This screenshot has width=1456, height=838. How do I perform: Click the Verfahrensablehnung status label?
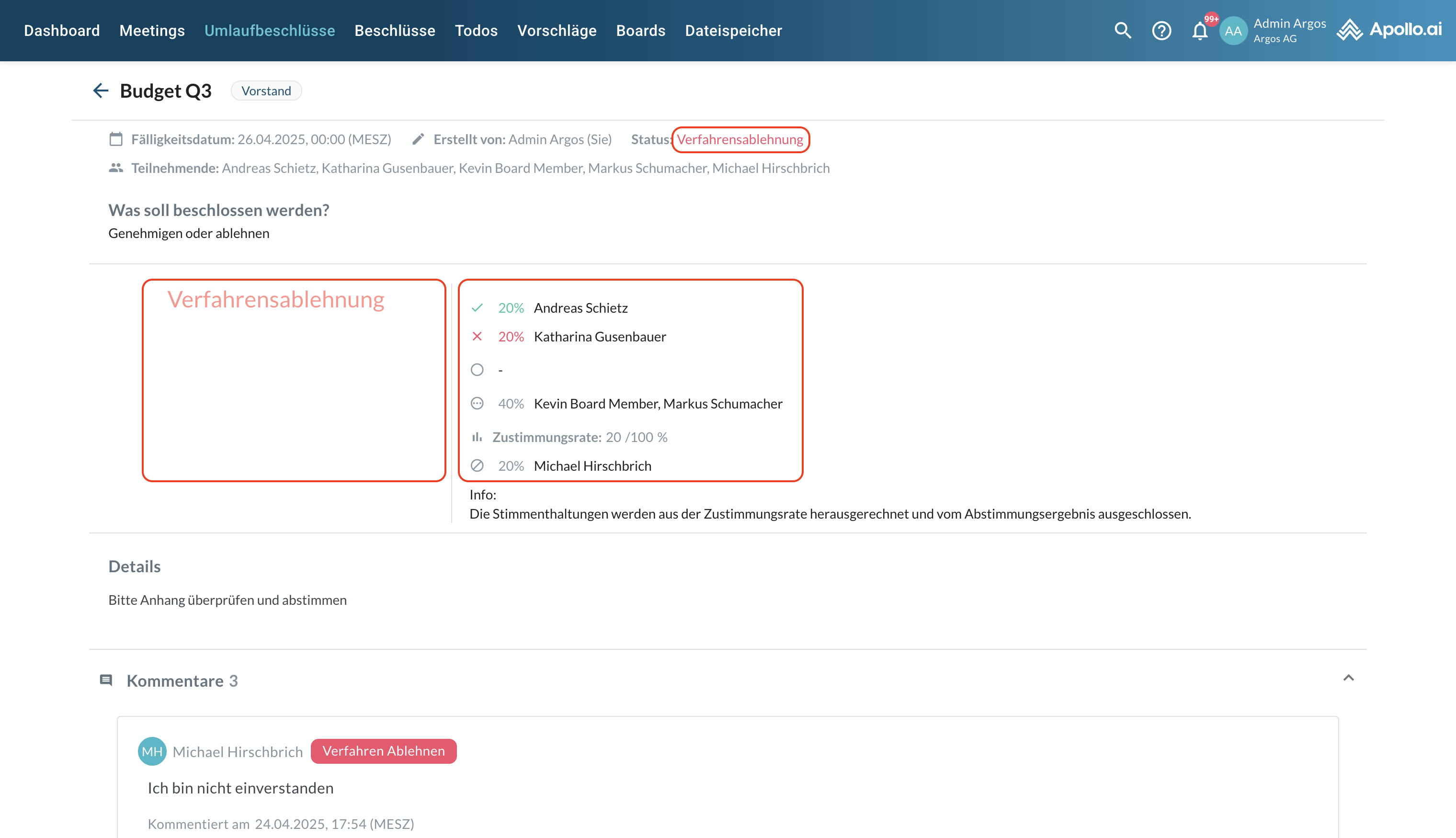(x=739, y=139)
